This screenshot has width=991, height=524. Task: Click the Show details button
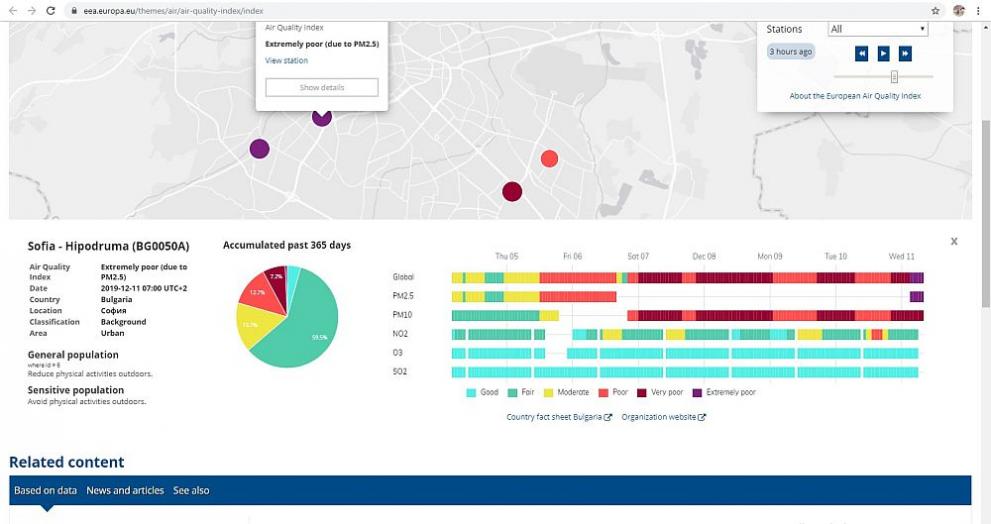[x=322, y=87]
